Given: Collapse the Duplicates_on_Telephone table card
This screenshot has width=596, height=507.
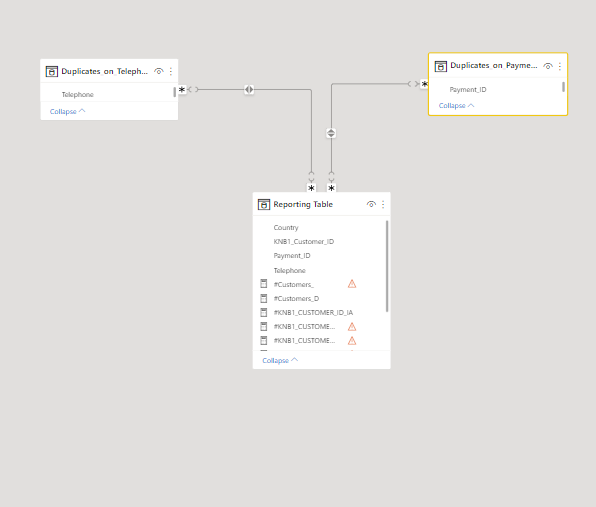Looking at the screenshot, I should point(67,111).
